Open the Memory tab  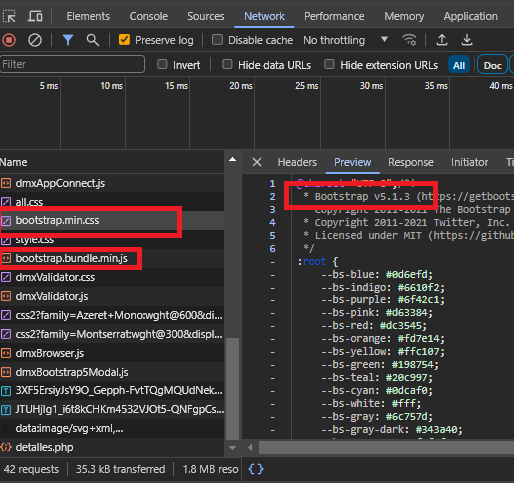tap(404, 16)
